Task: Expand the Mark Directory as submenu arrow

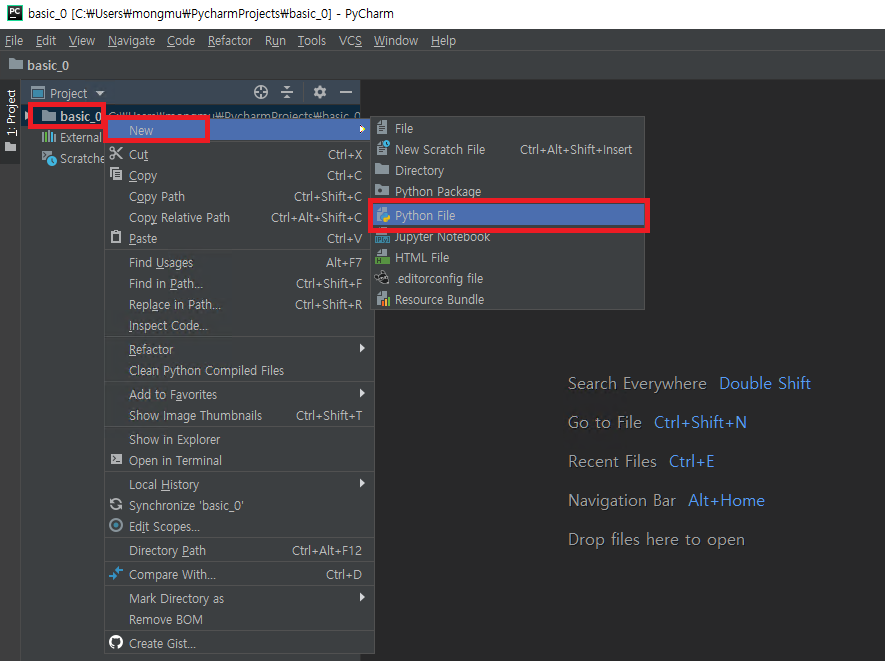Action: point(362,597)
